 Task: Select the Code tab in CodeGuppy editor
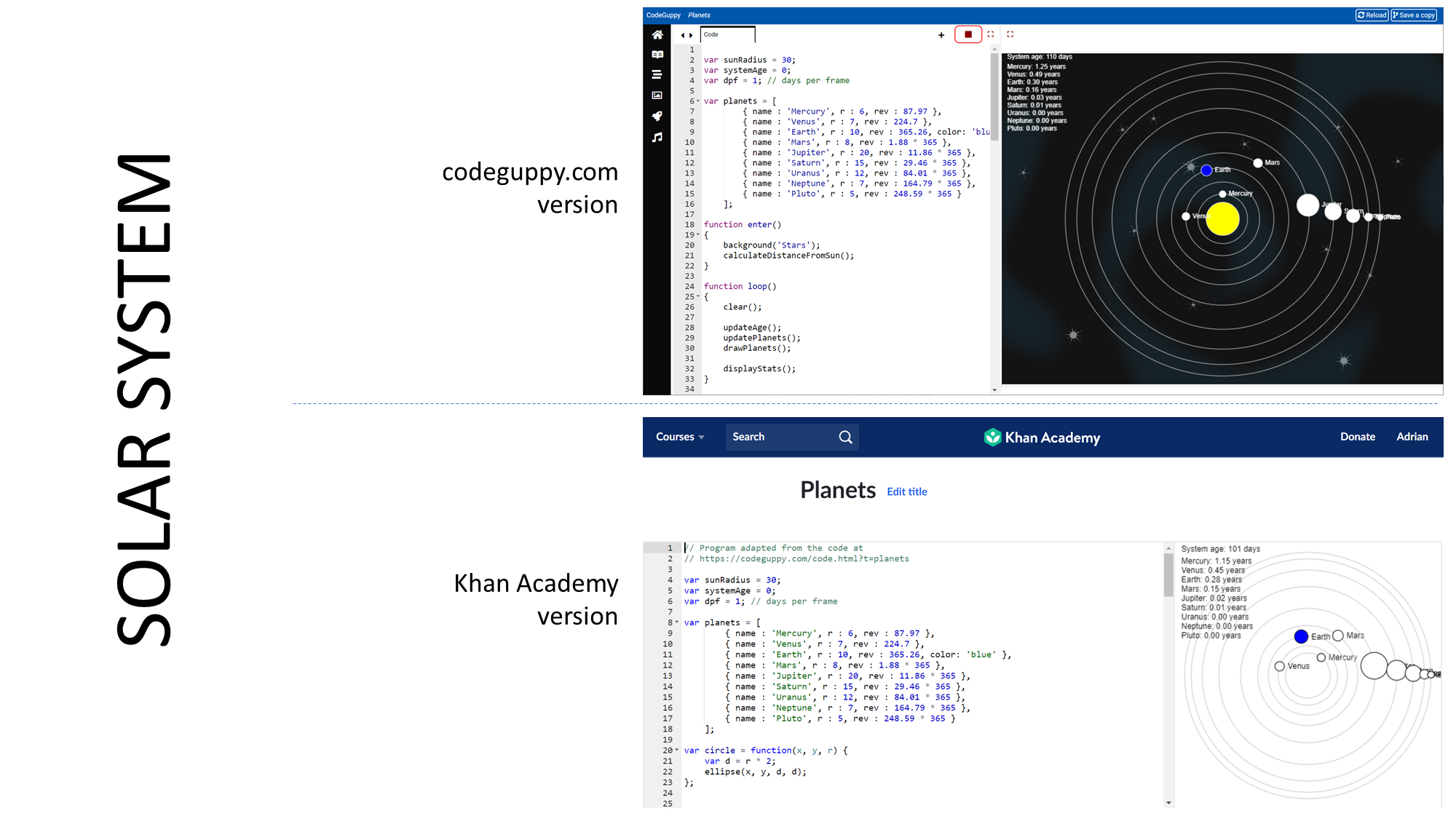(x=727, y=34)
